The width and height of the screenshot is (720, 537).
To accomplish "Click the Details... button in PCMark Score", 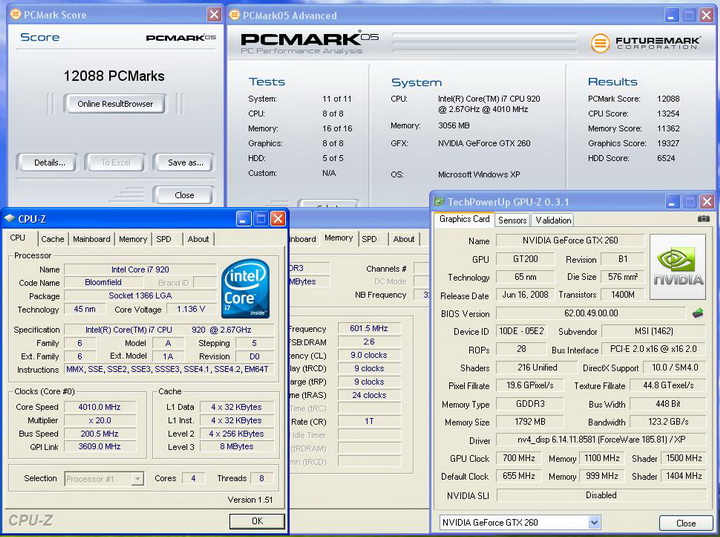I will point(49,162).
